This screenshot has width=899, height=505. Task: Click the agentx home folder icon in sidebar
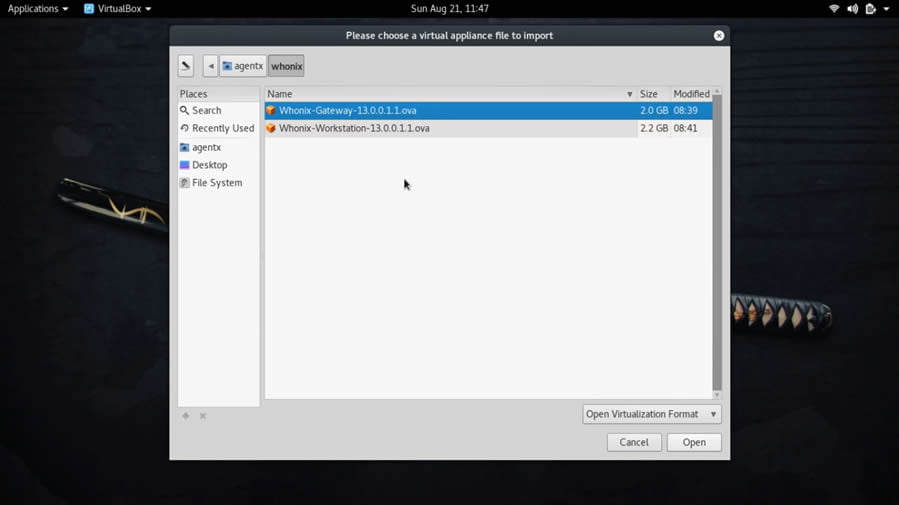184,147
